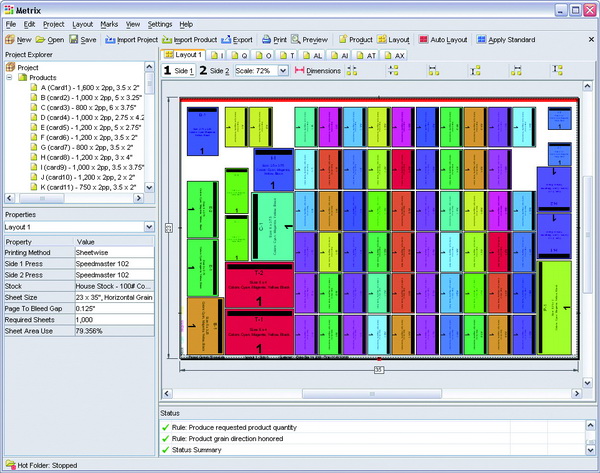Image resolution: width=600 pixels, height=473 pixels.
Task: Switch the view to Side 1
Action: pyautogui.click(x=179, y=71)
